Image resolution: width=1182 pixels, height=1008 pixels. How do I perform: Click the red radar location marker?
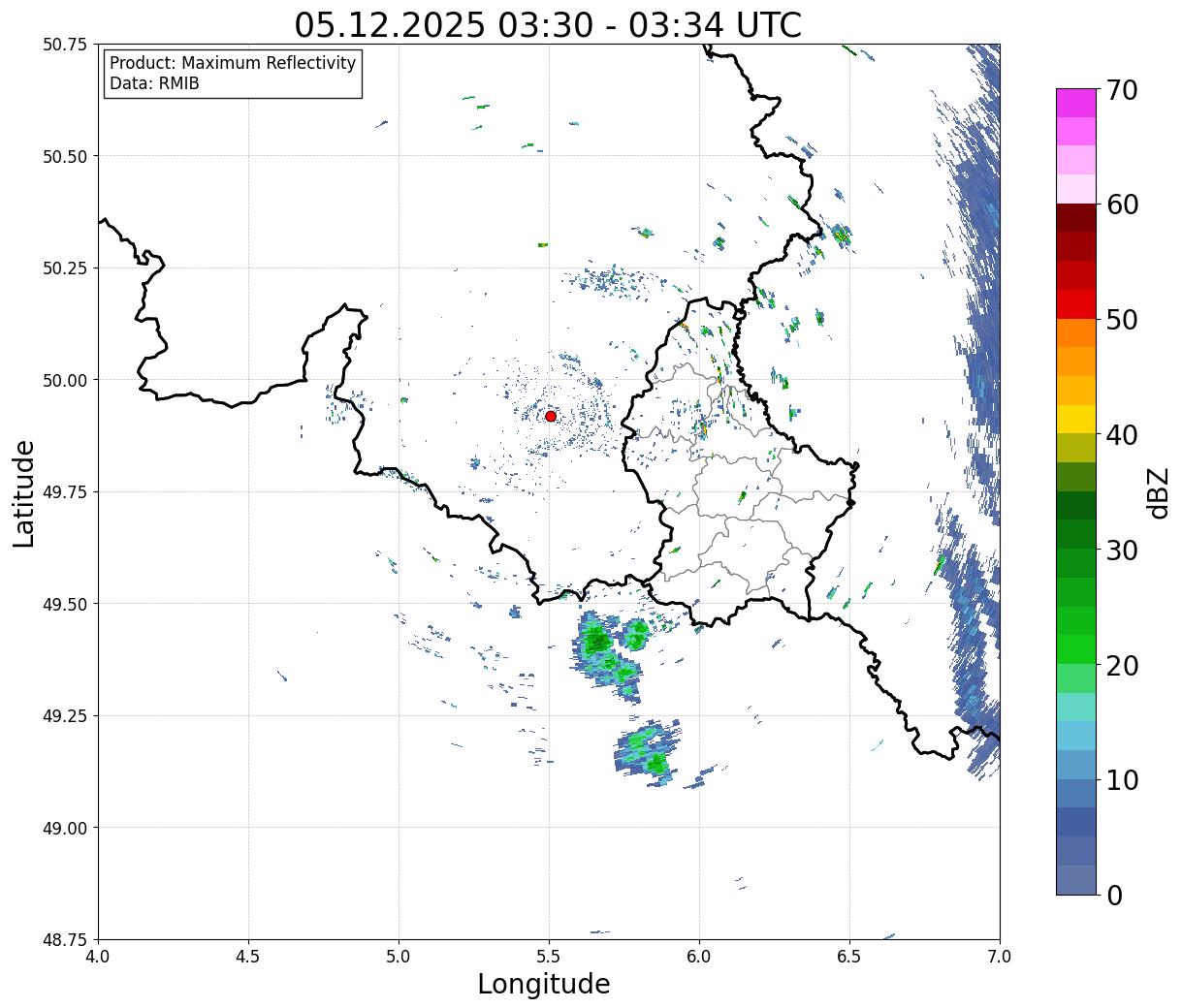(551, 416)
